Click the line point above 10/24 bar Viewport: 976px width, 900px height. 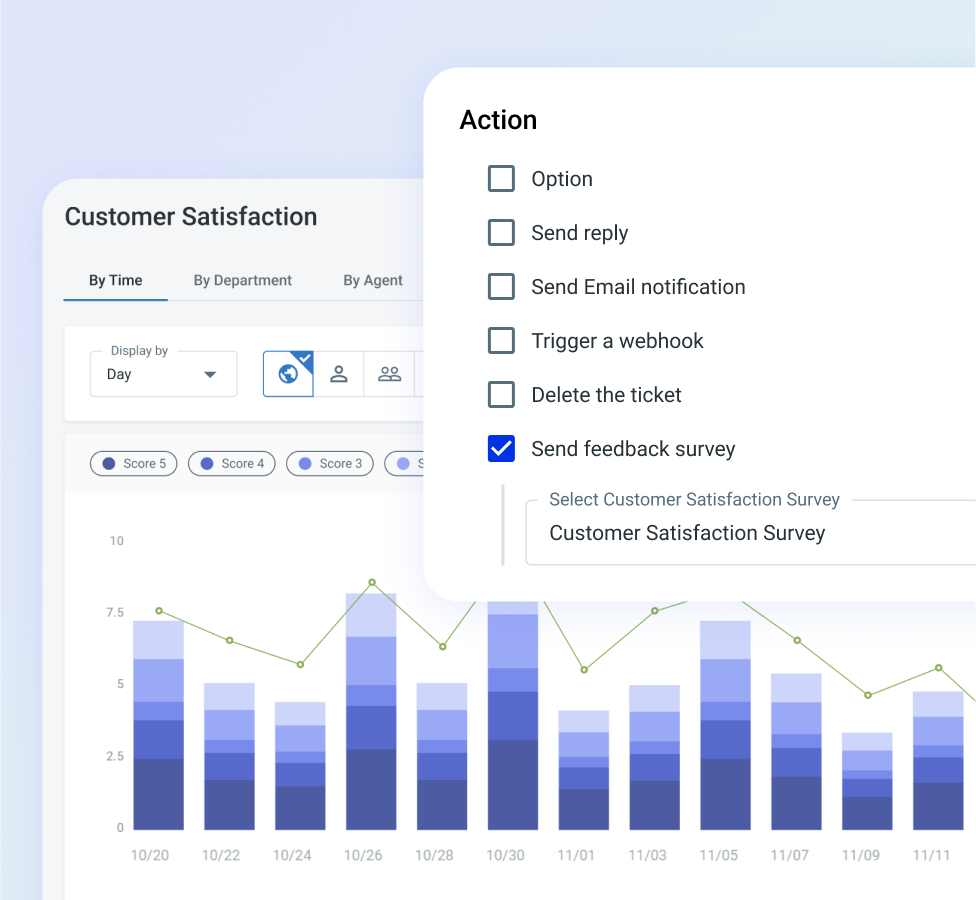[300, 665]
